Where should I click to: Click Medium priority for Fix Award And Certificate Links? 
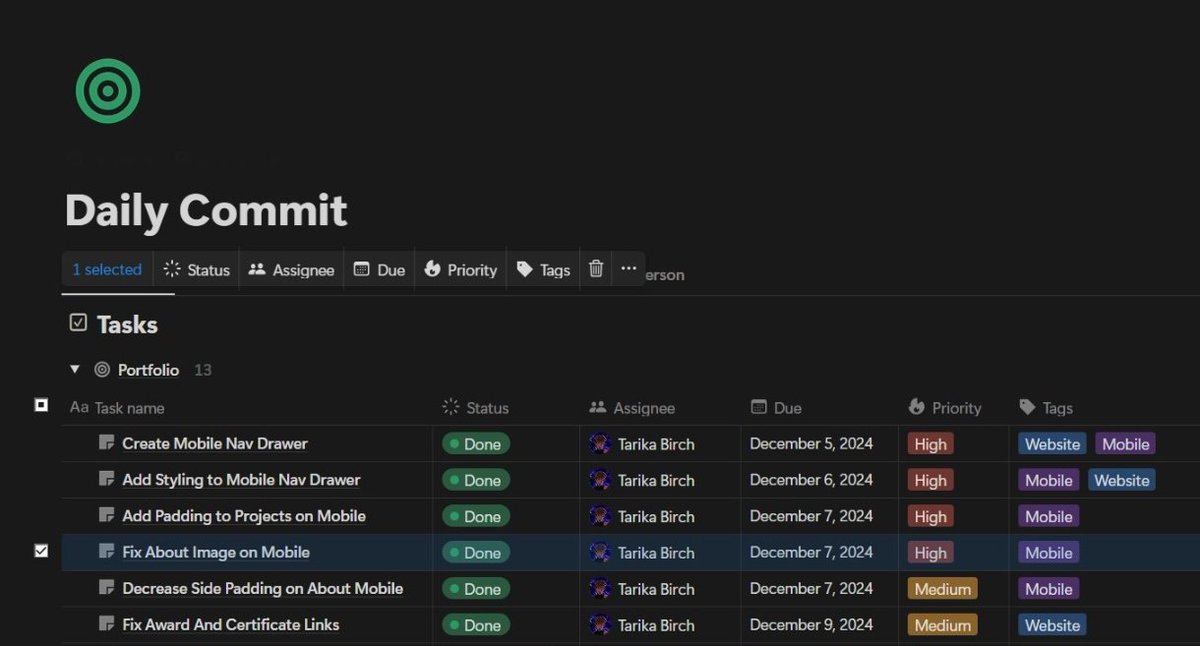(x=943, y=625)
